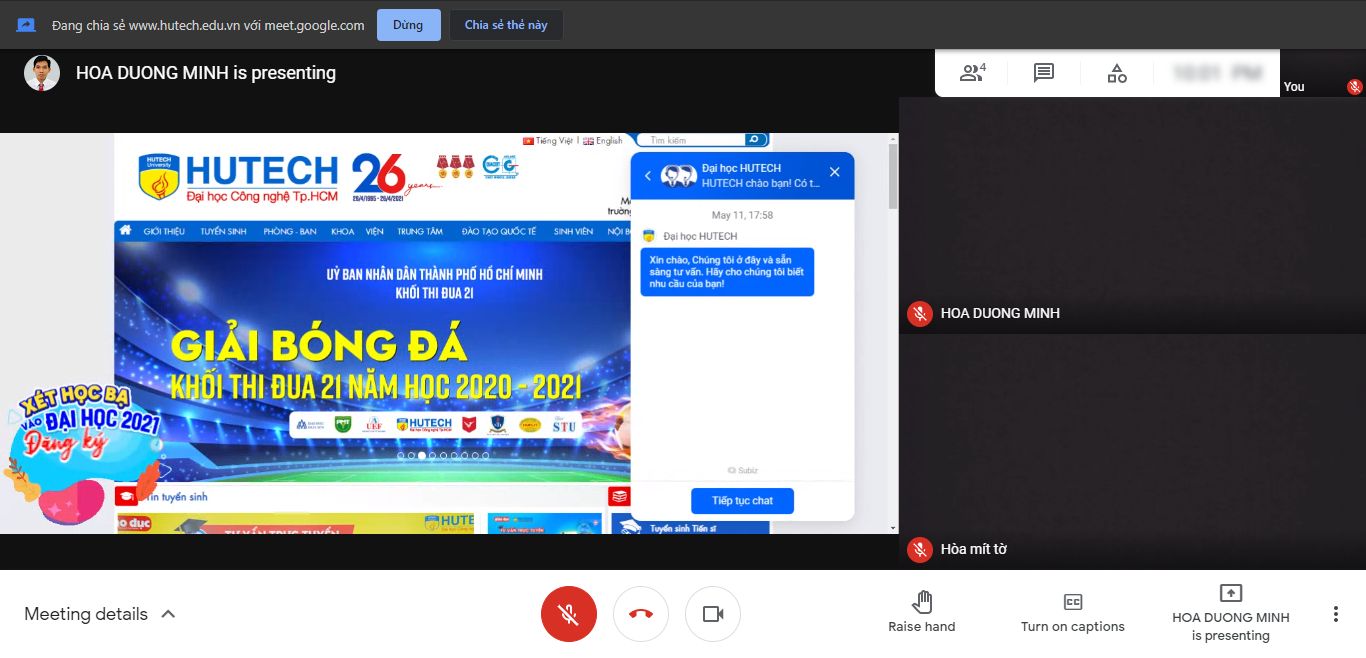Image resolution: width=1366 pixels, height=658 pixels.
Task: Click the Dừng stop sharing button
Action: 408,25
